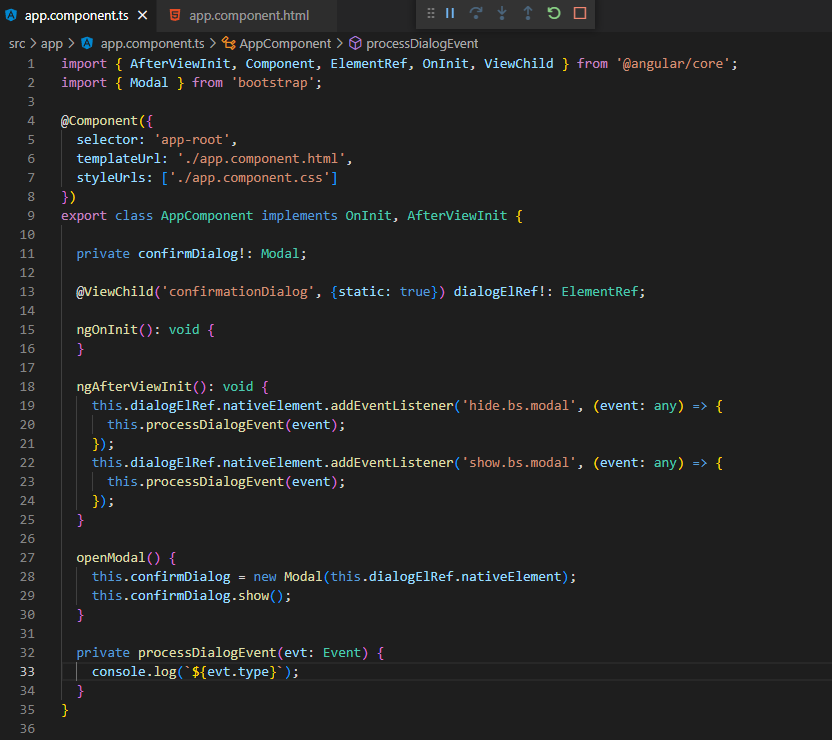
Task: Click the Angular icon on app.component.ts tab
Action: point(12,15)
